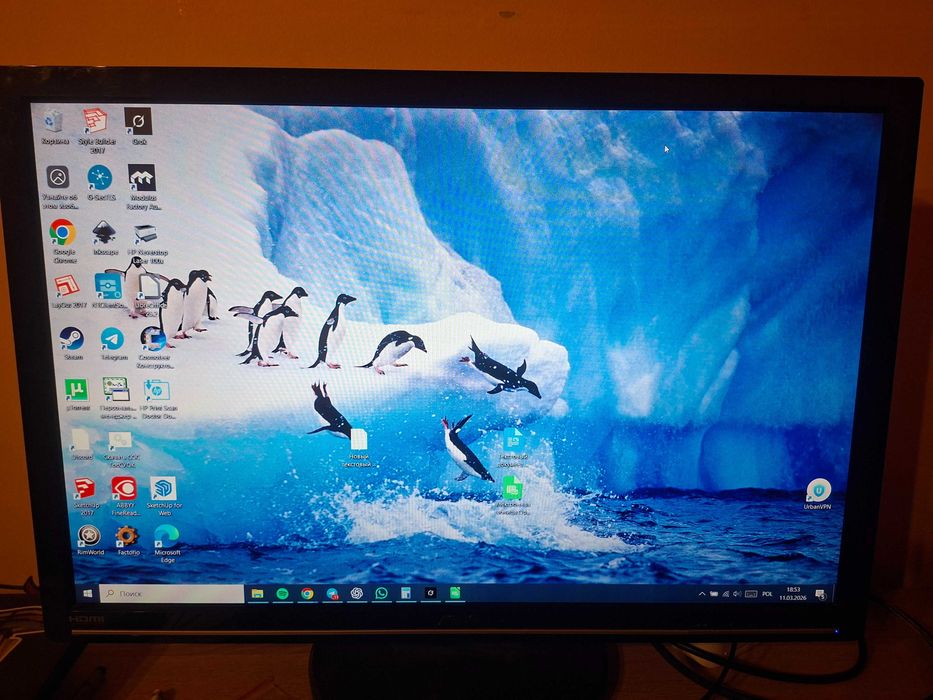This screenshot has width=933, height=700.
Task: Launch LayOut 2017 shortcut
Action: point(68,292)
